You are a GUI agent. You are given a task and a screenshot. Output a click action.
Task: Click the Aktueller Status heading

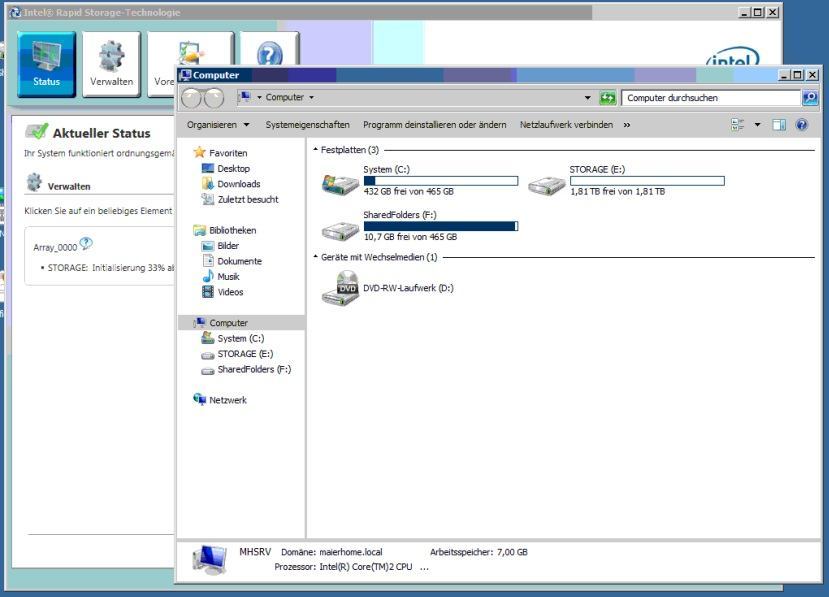(102, 133)
